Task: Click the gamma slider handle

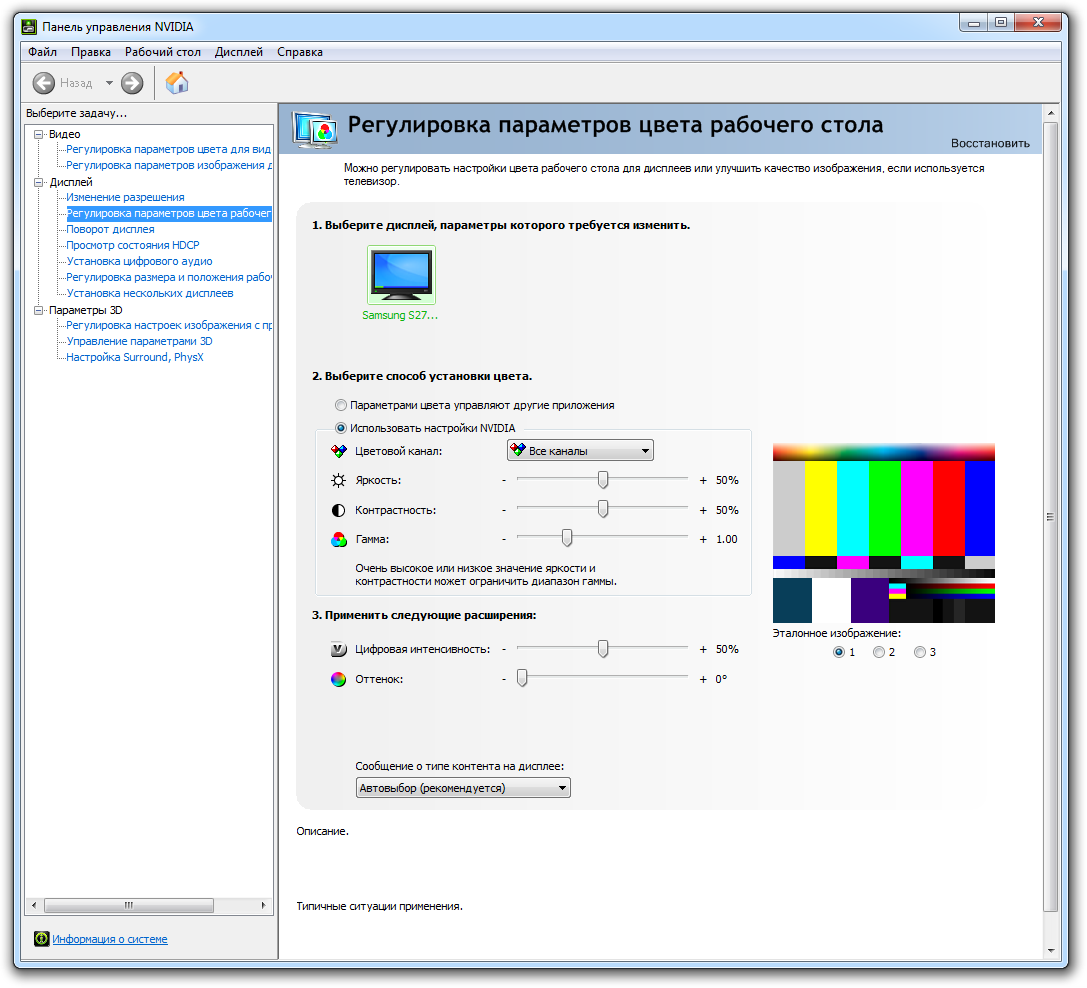Action: click(x=567, y=538)
